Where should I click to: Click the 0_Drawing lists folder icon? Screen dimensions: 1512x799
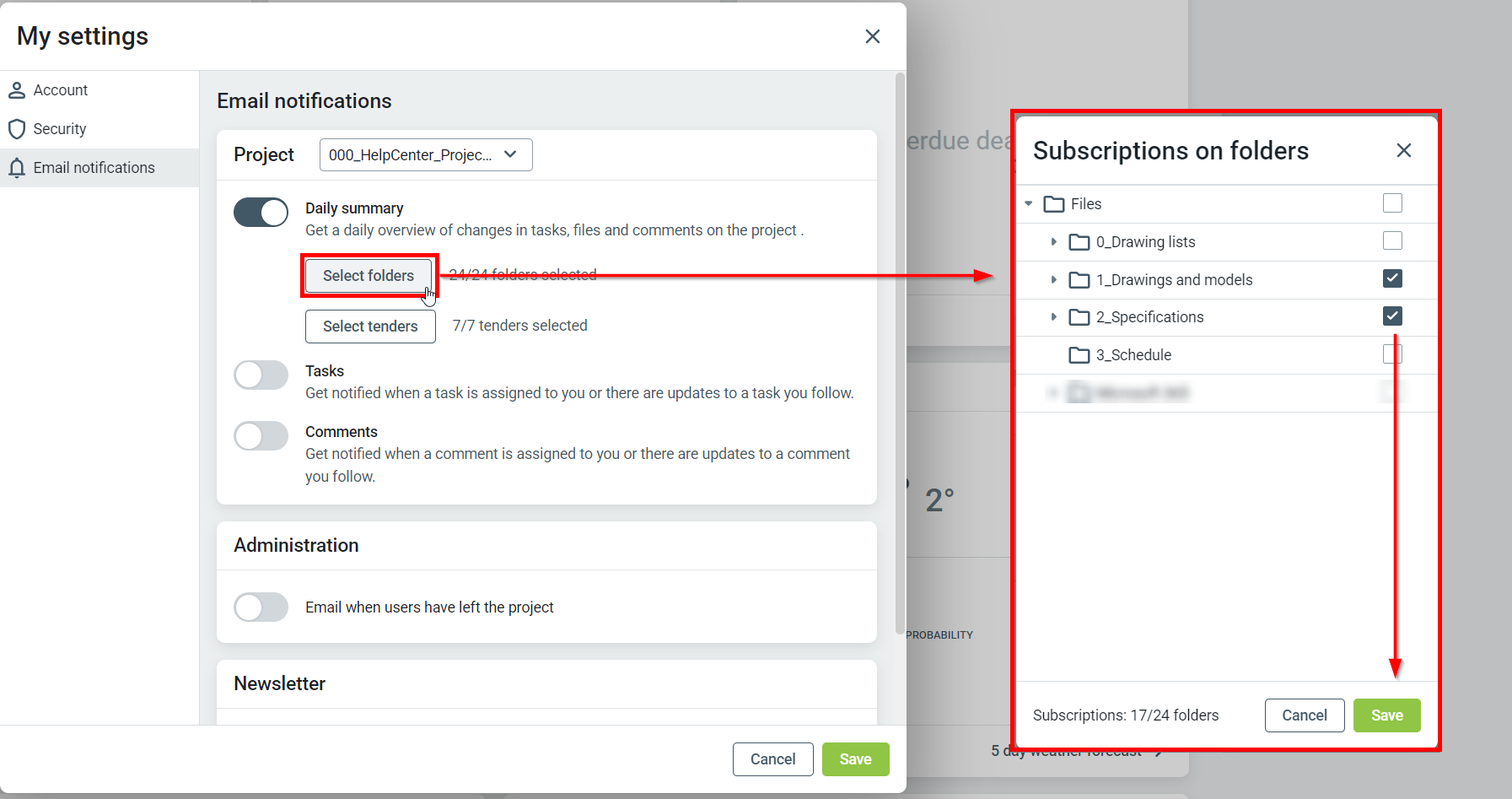tap(1079, 242)
